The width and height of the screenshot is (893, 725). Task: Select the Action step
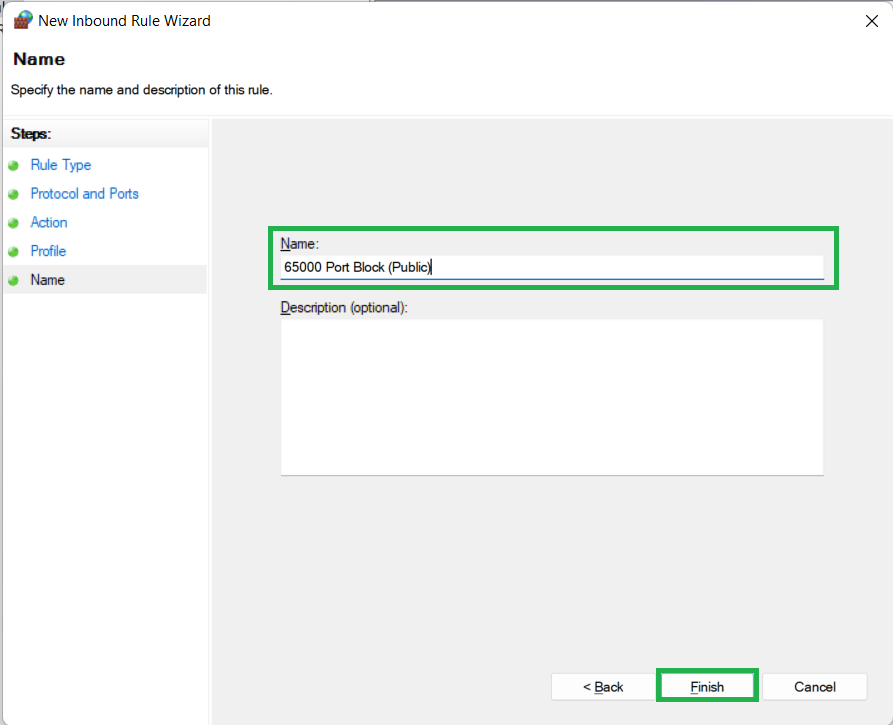(48, 222)
